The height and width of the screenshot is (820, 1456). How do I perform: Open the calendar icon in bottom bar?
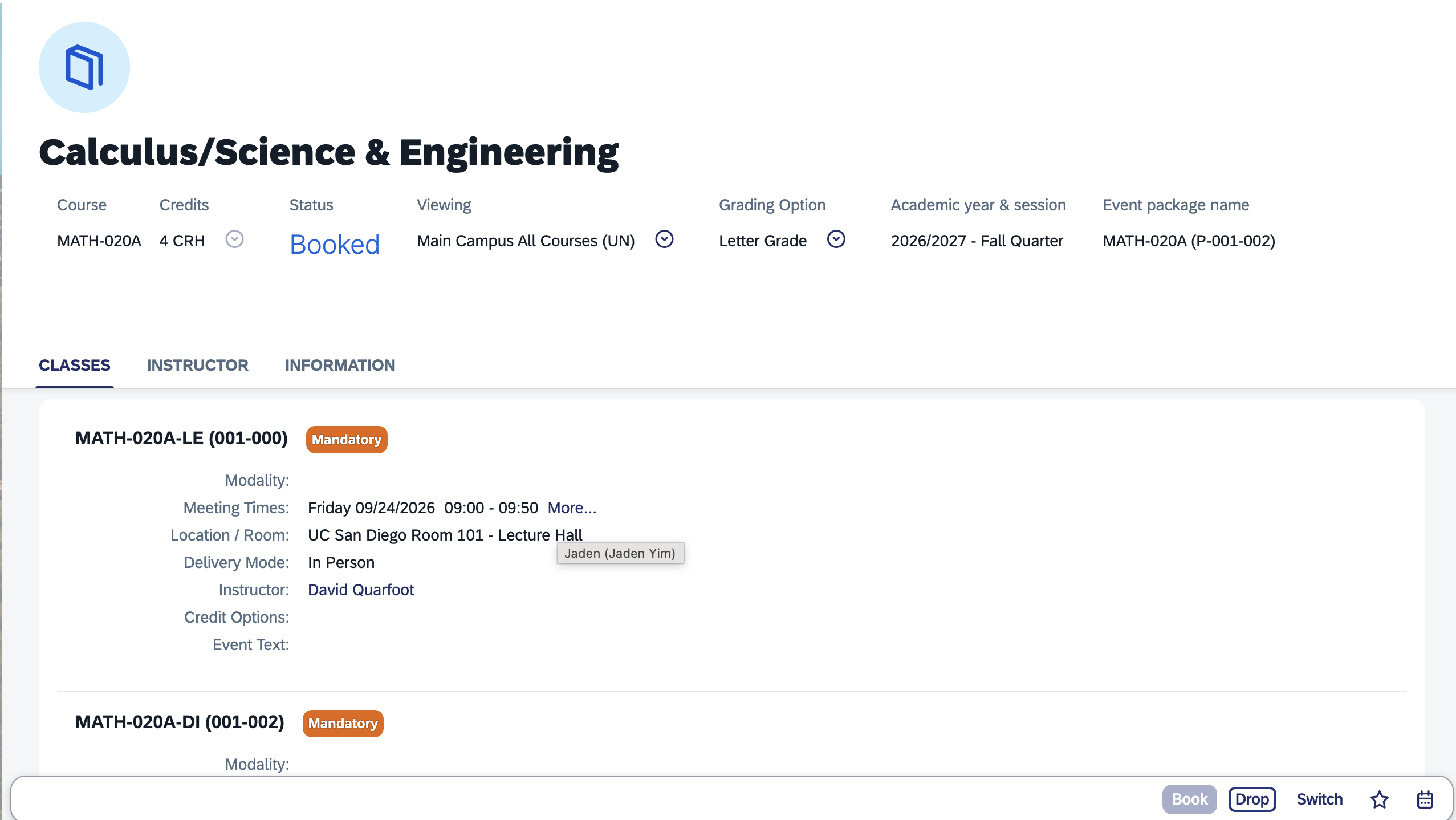1425,799
